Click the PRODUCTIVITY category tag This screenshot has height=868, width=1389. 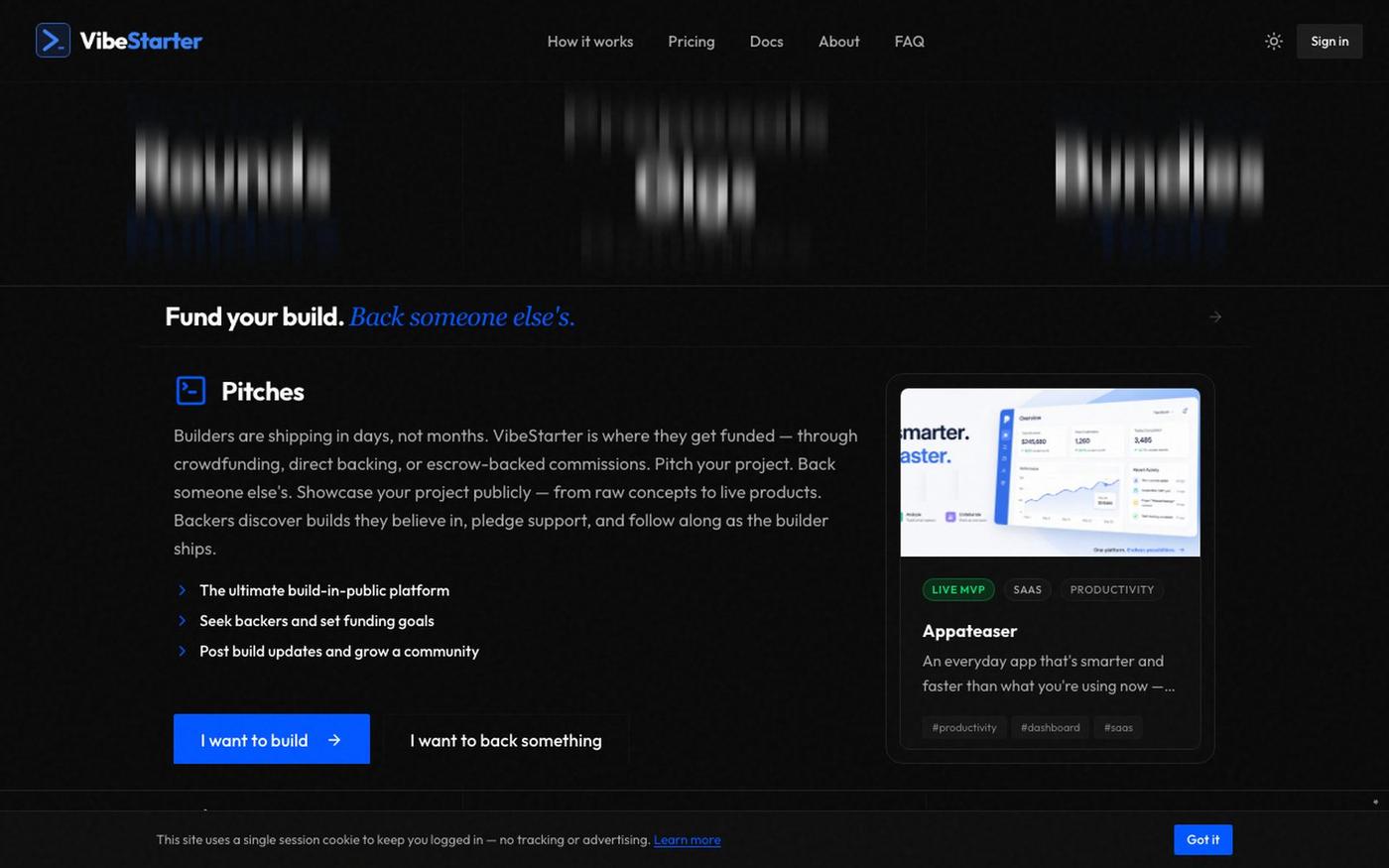tap(1112, 589)
